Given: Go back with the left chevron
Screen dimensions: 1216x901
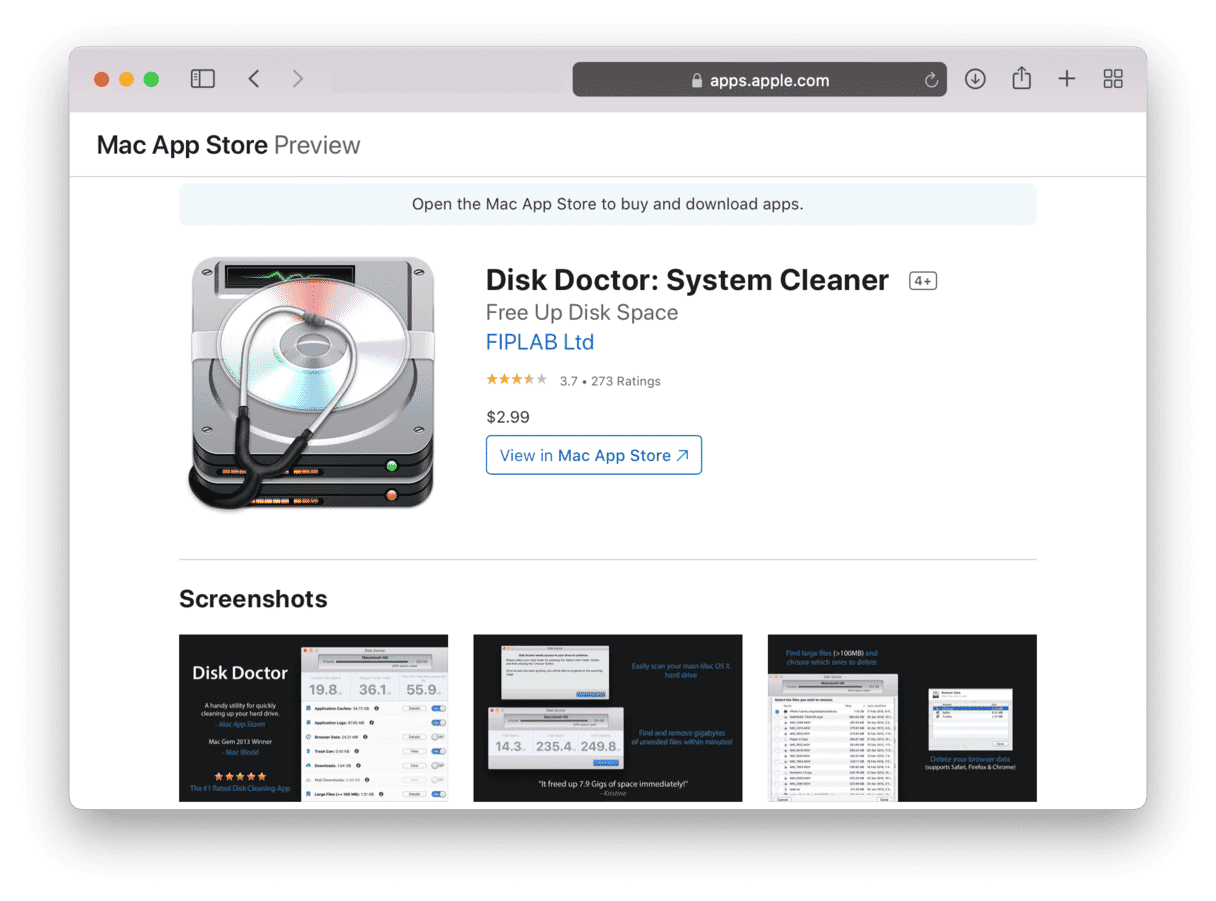Looking at the screenshot, I should point(254,79).
